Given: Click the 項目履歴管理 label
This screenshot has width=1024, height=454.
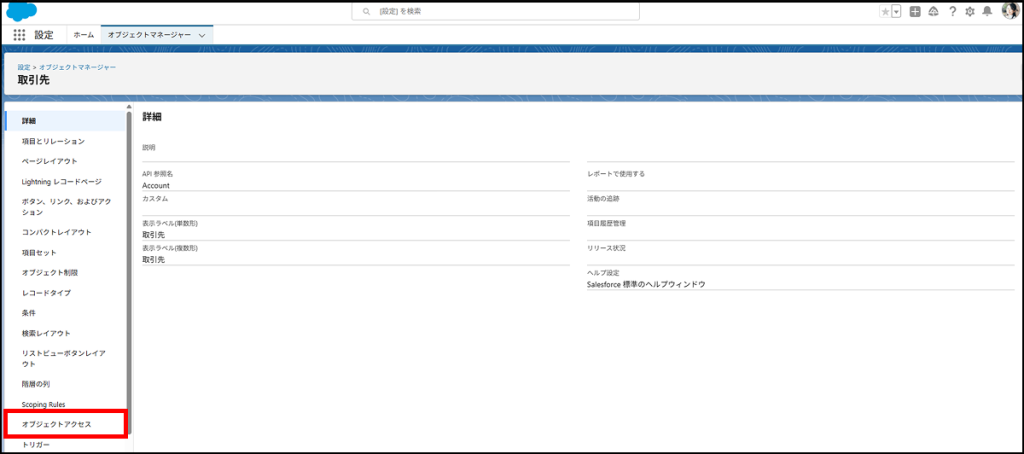Looking at the screenshot, I should [607, 223].
